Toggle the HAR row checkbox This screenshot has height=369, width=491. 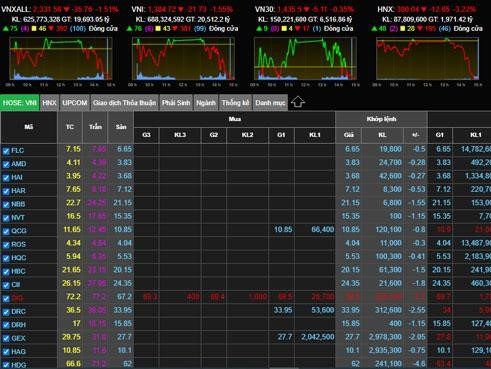click(x=6, y=191)
